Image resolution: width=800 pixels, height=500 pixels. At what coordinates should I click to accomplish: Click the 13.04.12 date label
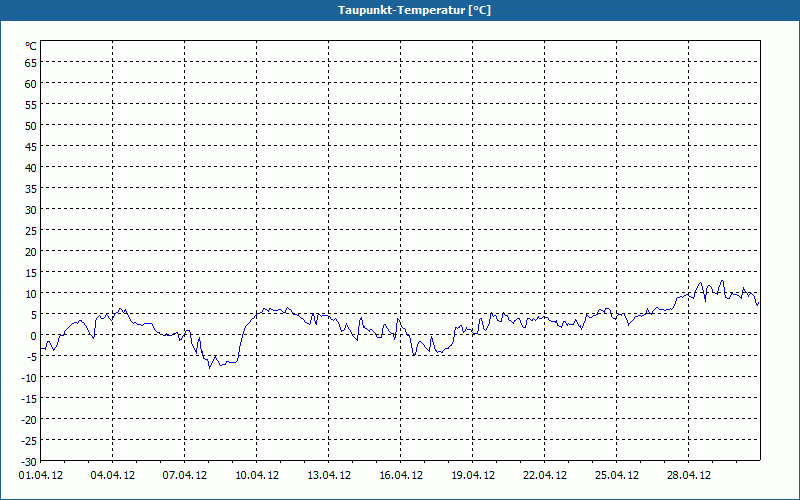pos(329,476)
